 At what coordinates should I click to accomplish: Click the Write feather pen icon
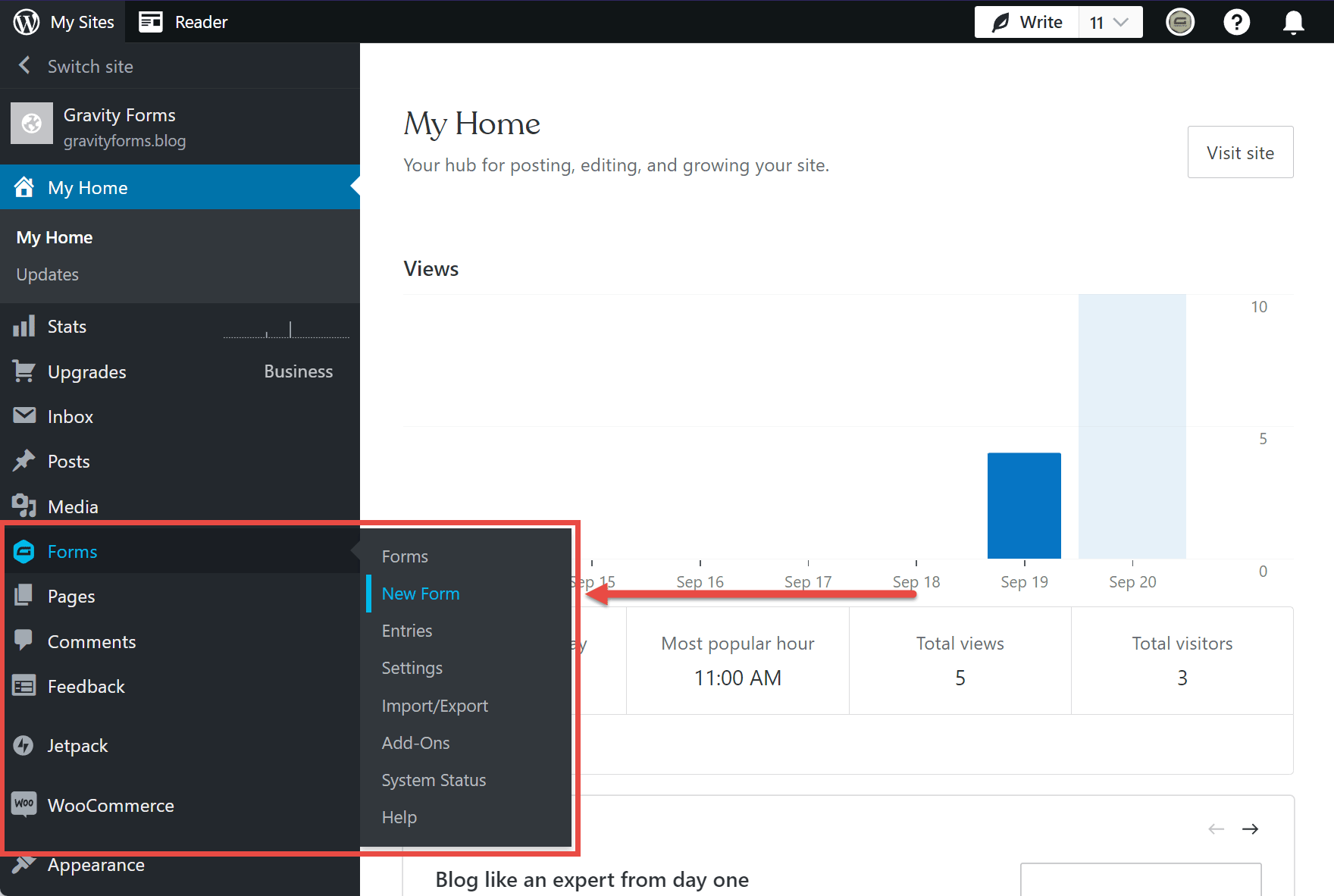coord(1000,22)
